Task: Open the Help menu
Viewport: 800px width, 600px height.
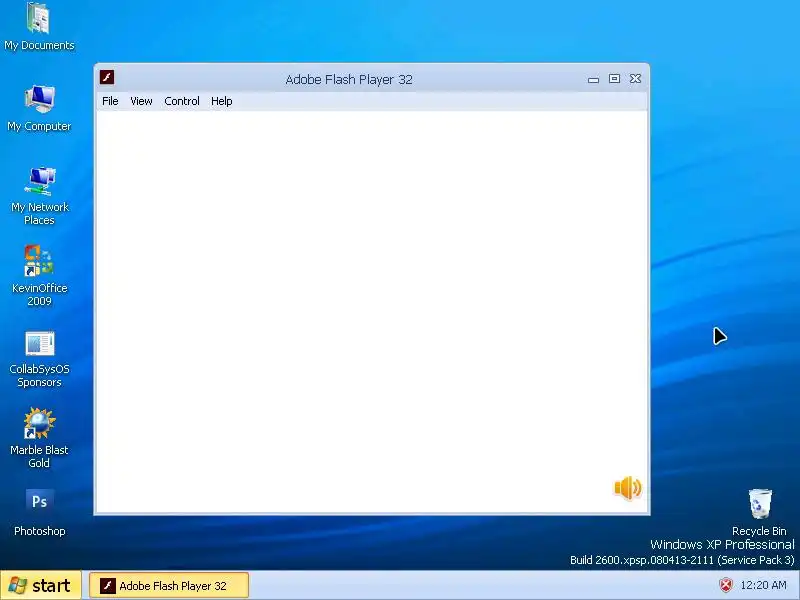Action: (221, 101)
